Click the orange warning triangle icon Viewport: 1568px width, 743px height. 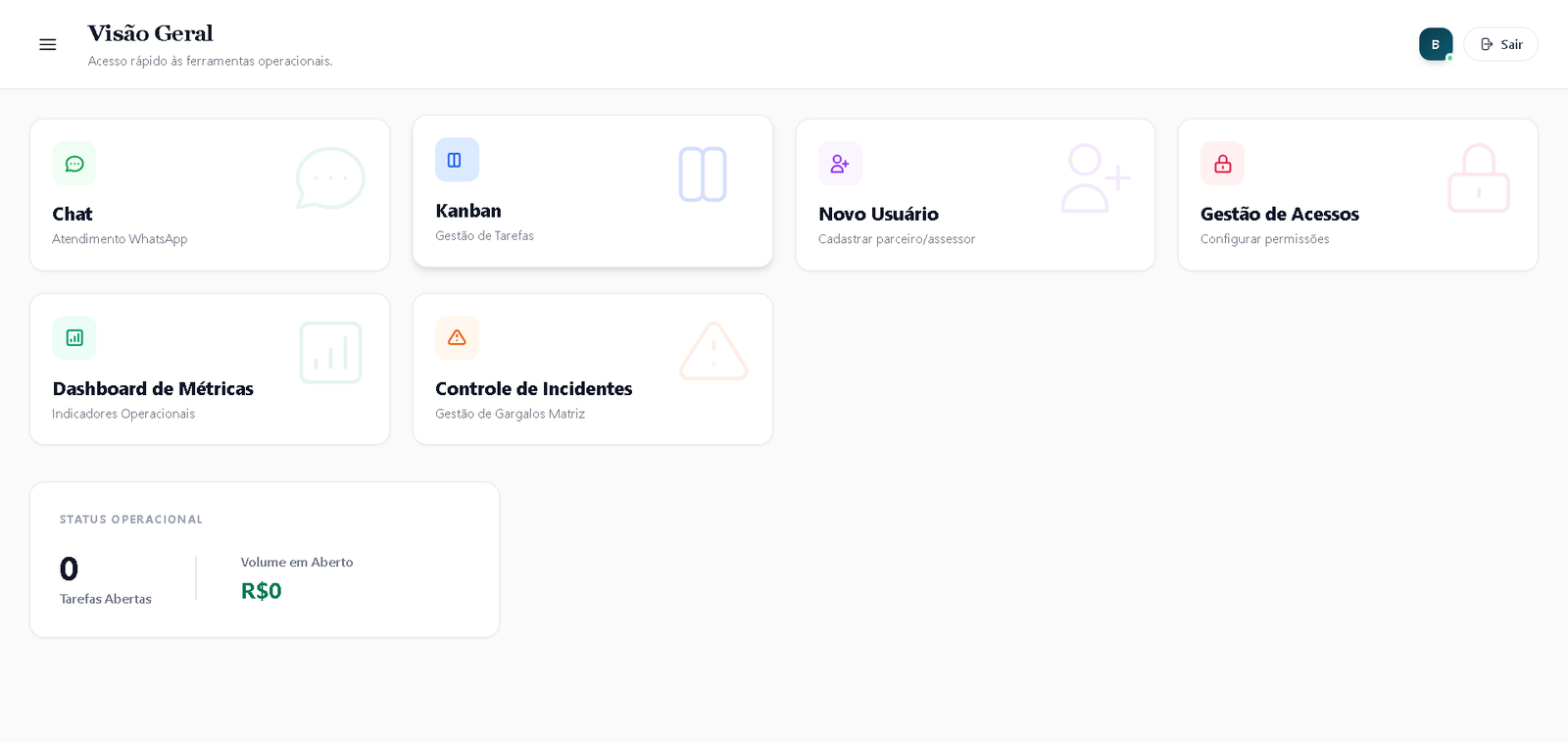click(457, 338)
